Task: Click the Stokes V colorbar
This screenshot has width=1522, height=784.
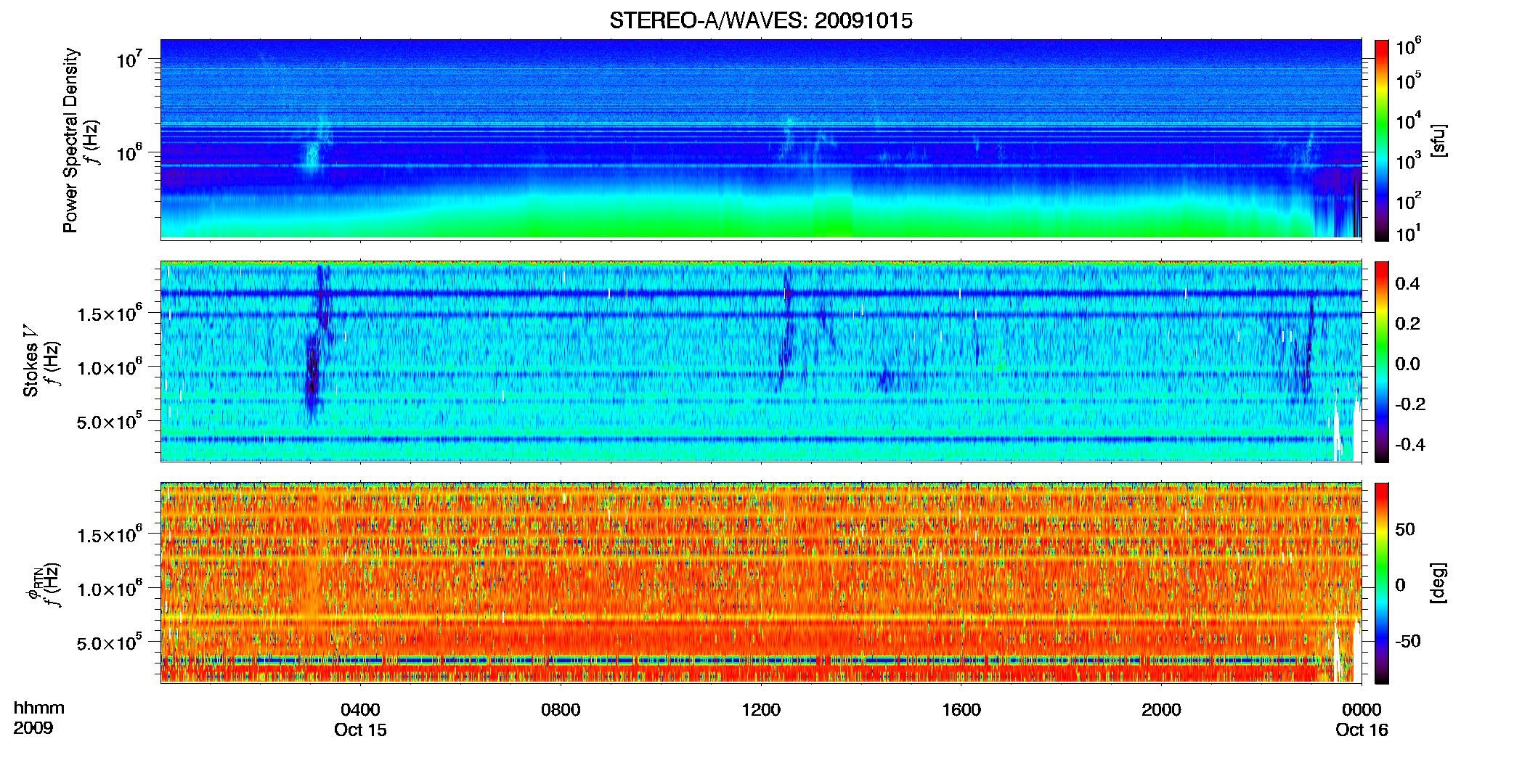Action: pos(1382,362)
